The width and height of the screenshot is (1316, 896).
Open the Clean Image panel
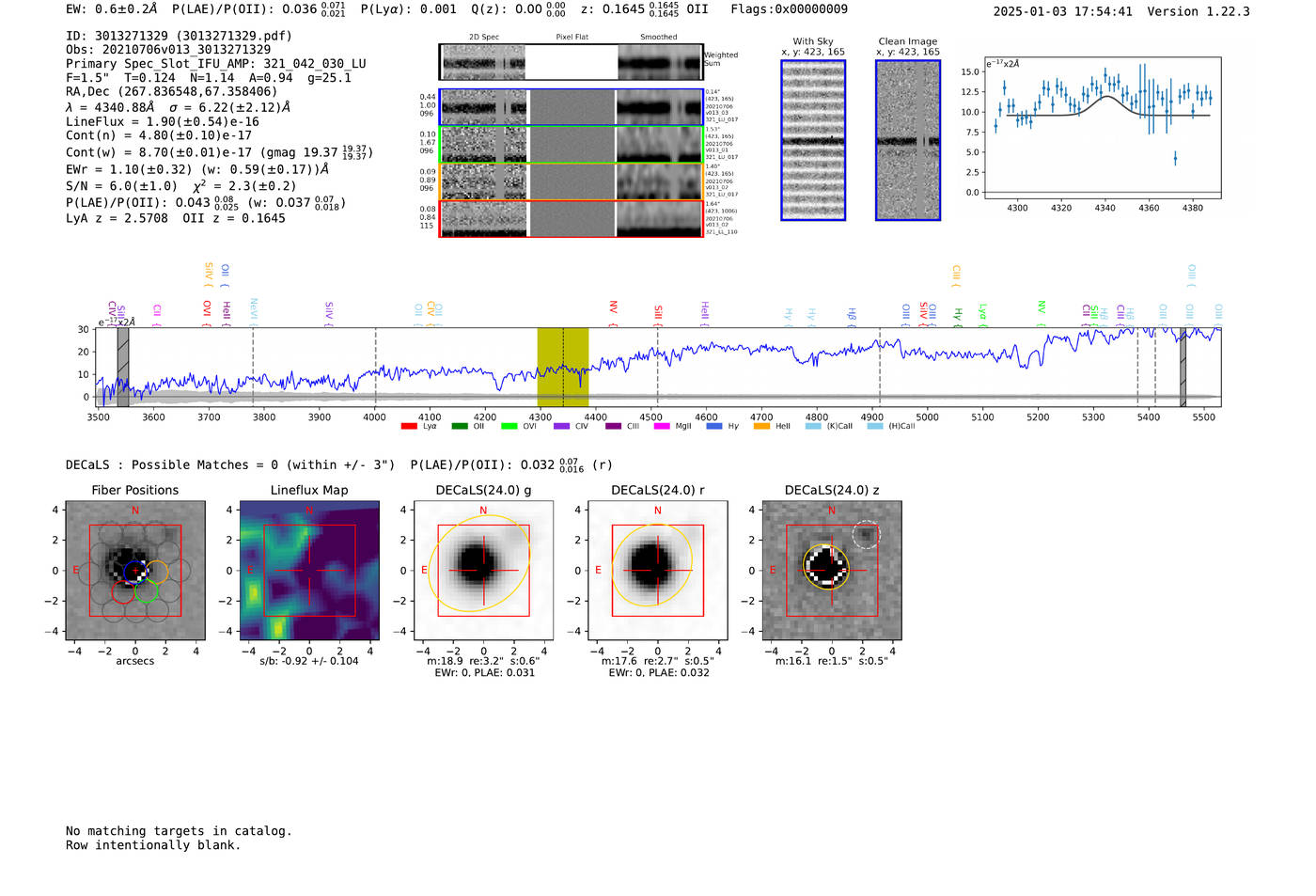click(x=908, y=140)
